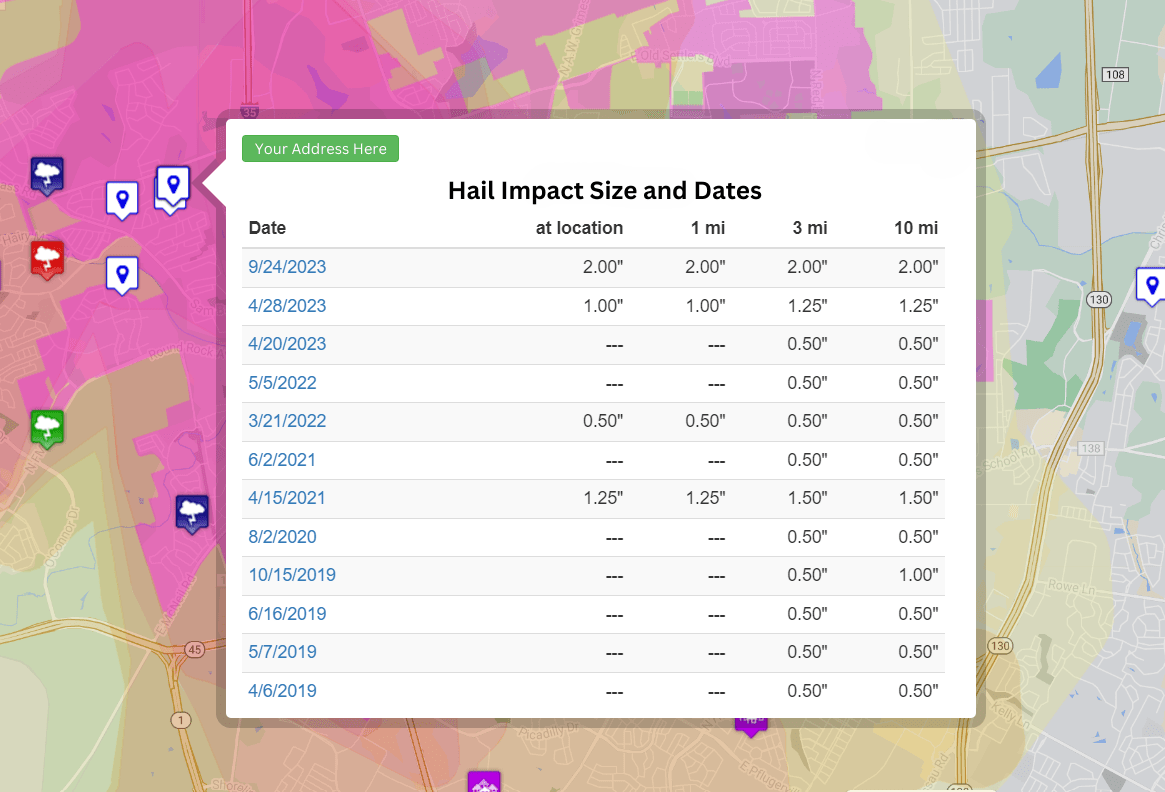Click 2.00" at-location value for 9/24/2023
Screen dimensions: 1165x792
[603, 267]
